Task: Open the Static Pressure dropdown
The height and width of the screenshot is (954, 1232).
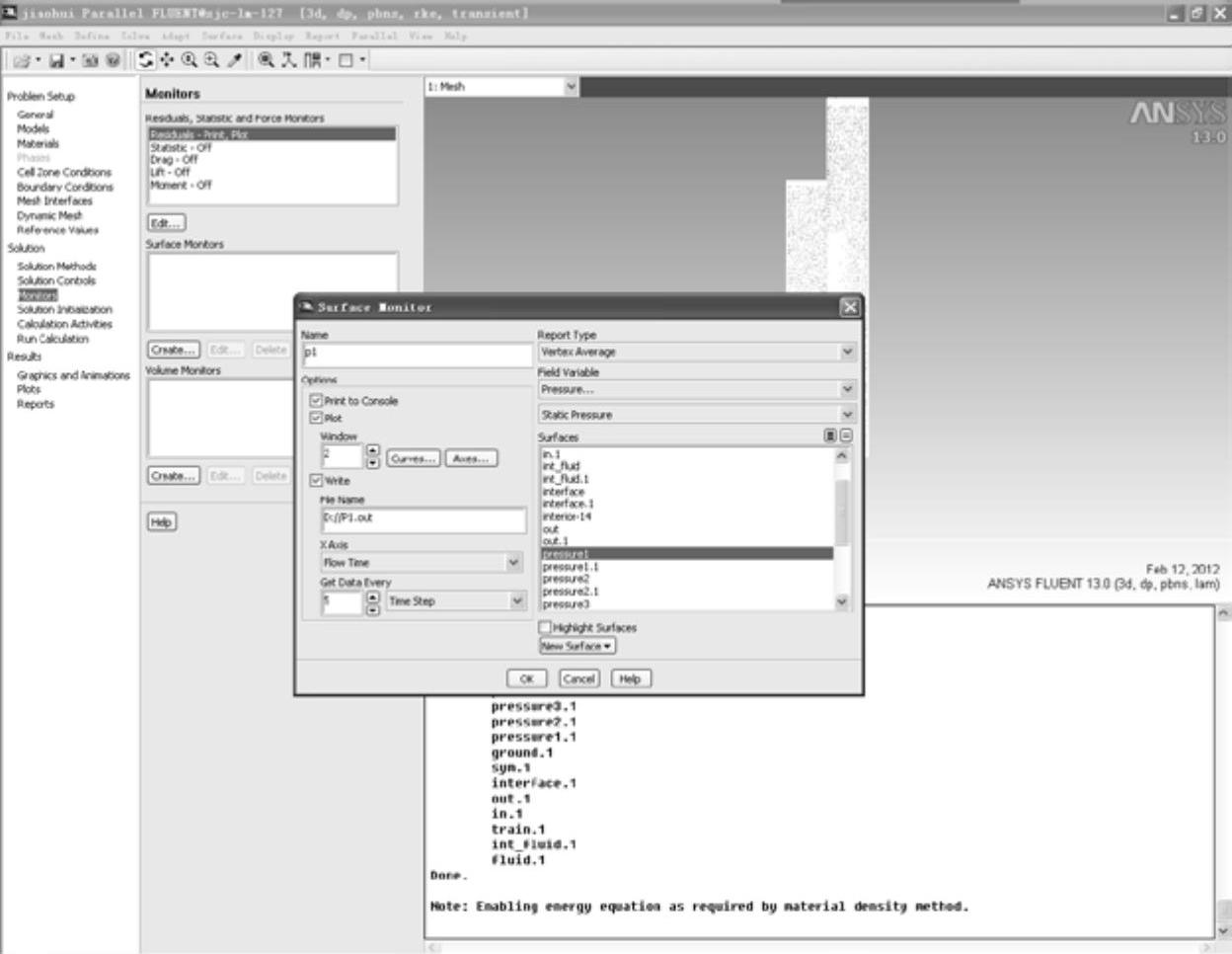Action: (x=696, y=415)
